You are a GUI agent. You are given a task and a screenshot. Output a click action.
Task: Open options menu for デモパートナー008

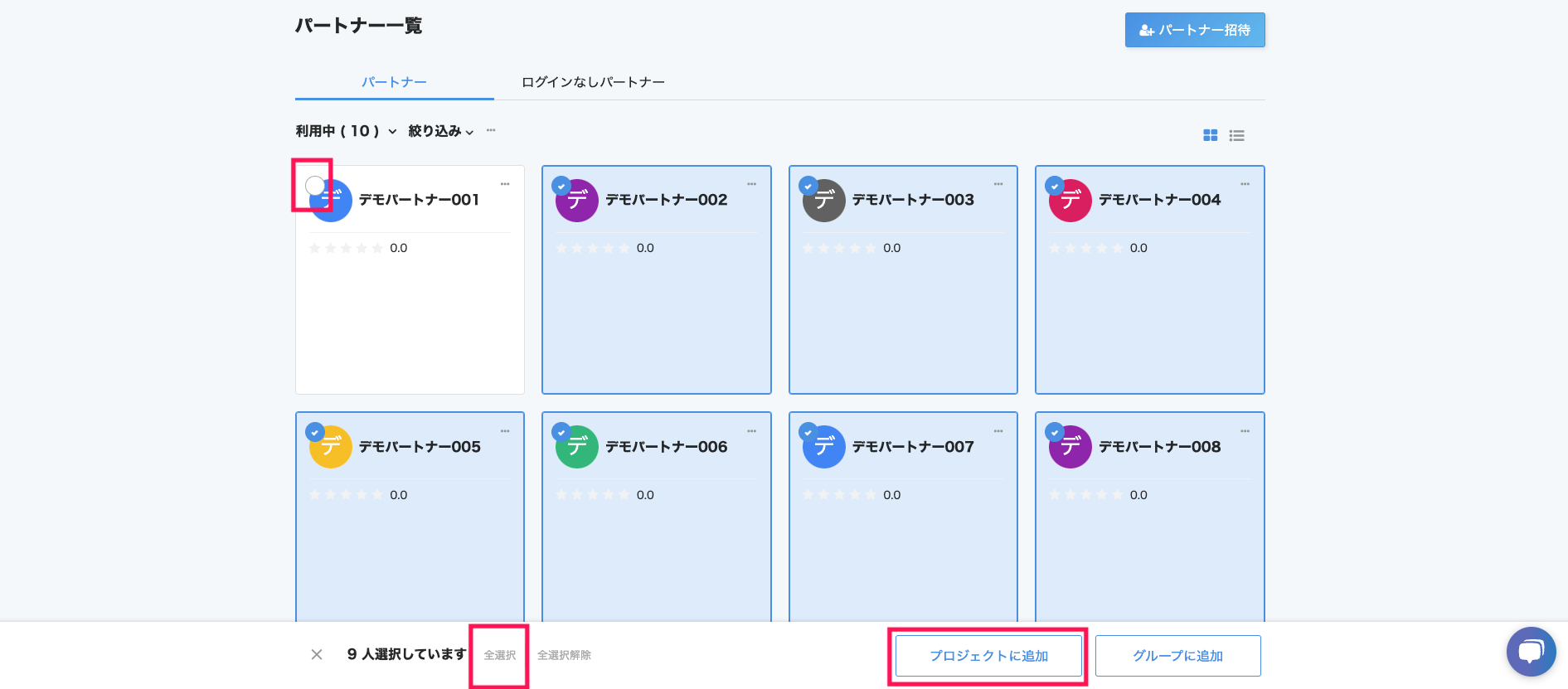click(1245, 431)
